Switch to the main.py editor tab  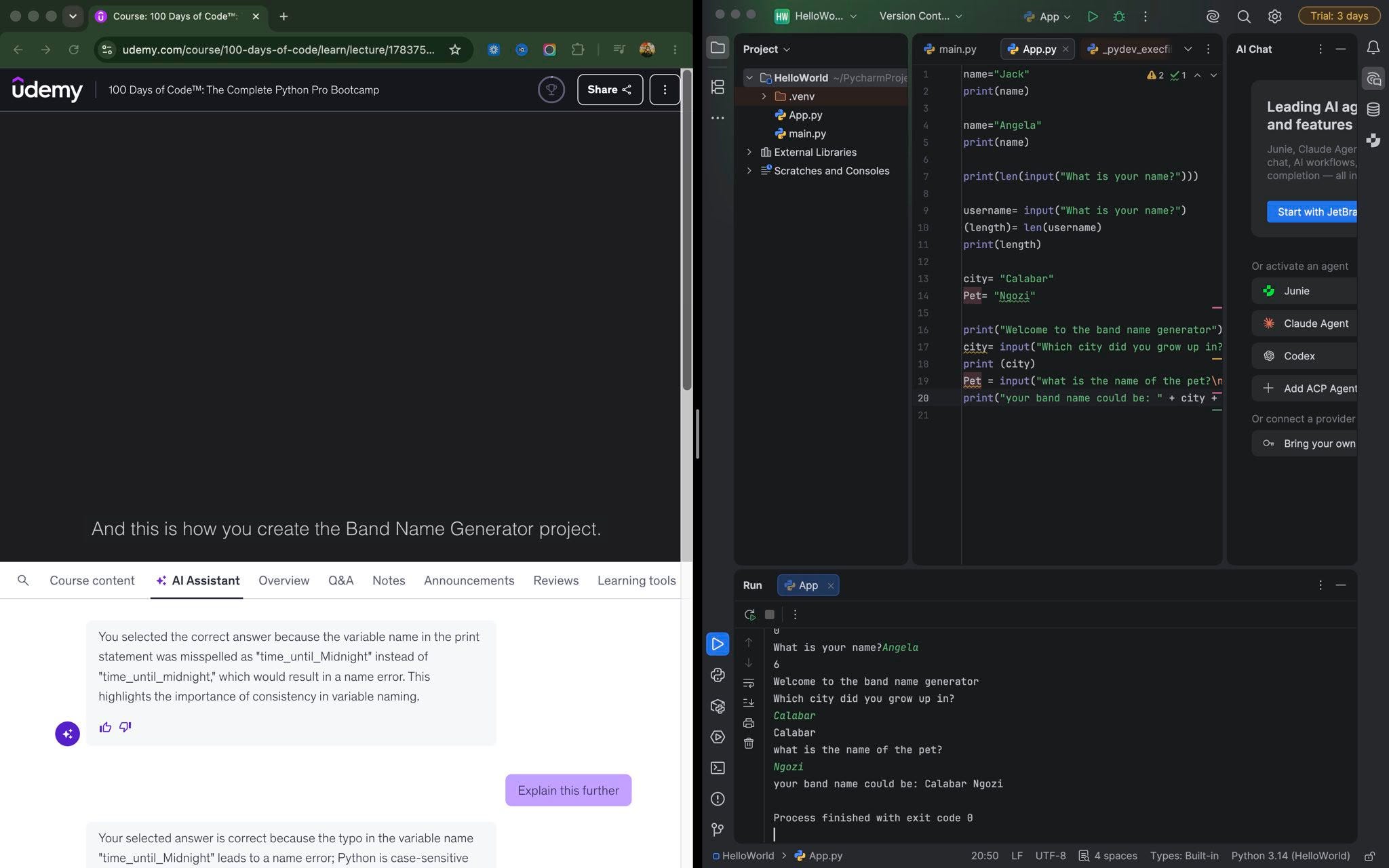(x=950, y=49)
